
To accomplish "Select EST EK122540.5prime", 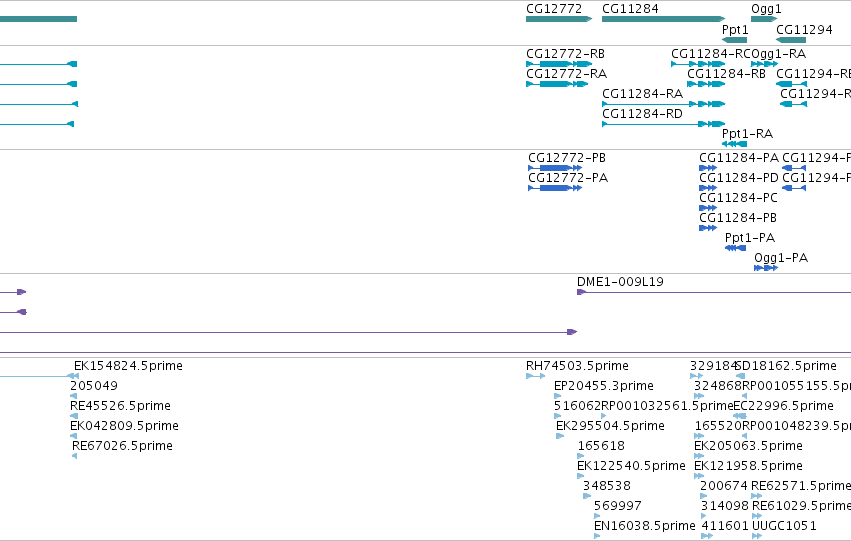I will (631, 466).
